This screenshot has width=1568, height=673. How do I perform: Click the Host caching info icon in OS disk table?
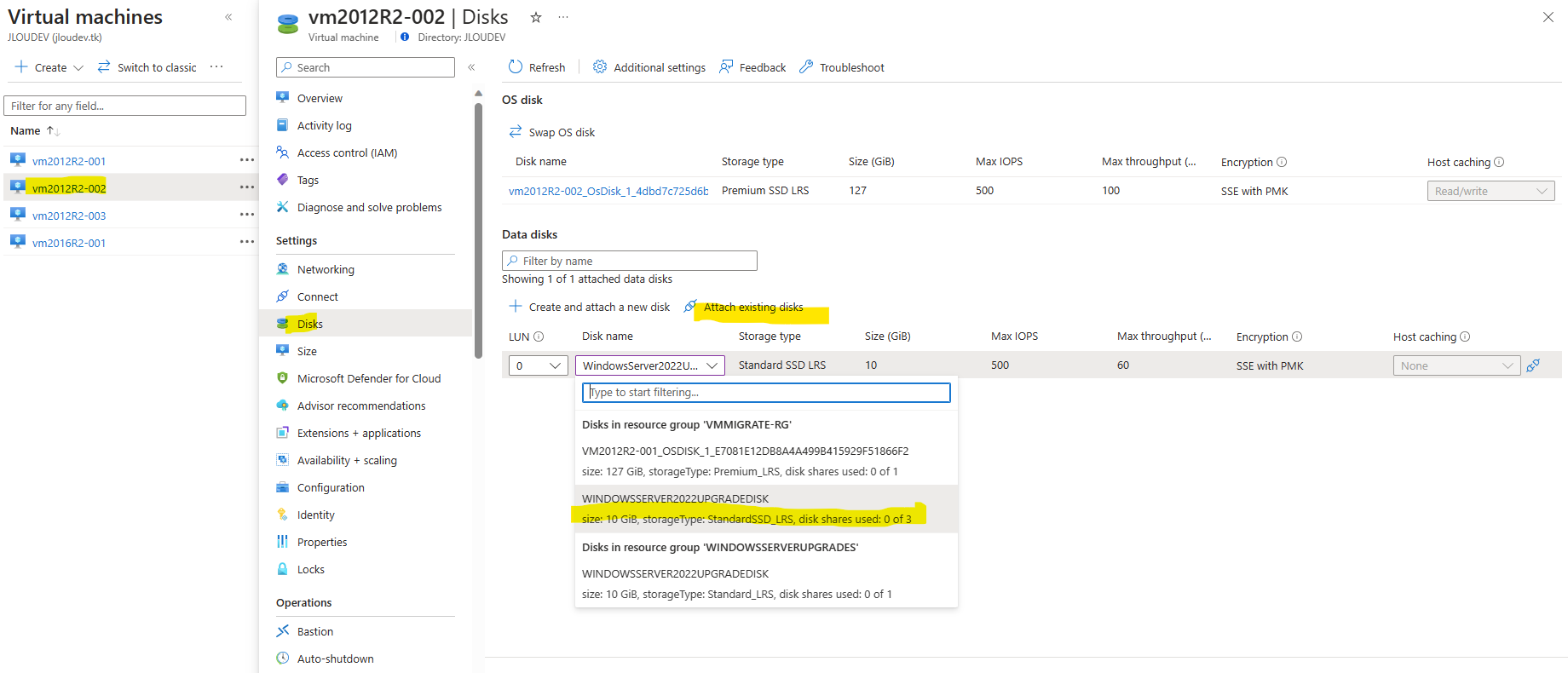[1499, 162]
